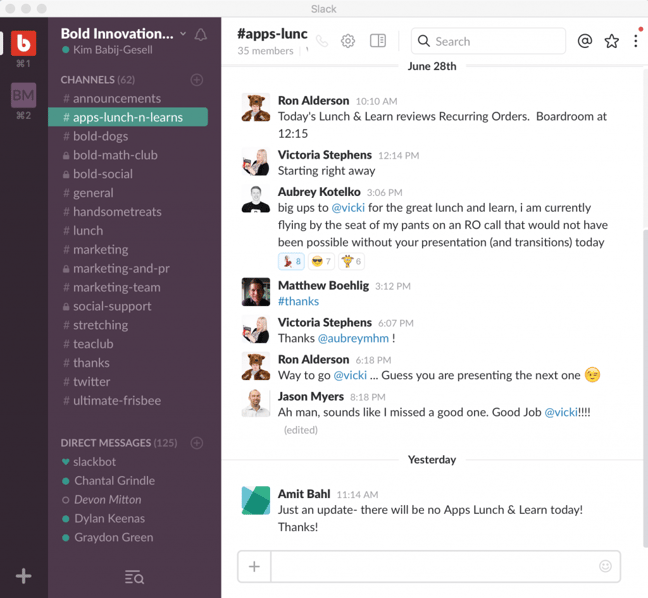Click the #thanks channel link in Matthew's message
The image size is (648, 598).
click(x=298, y=301)
